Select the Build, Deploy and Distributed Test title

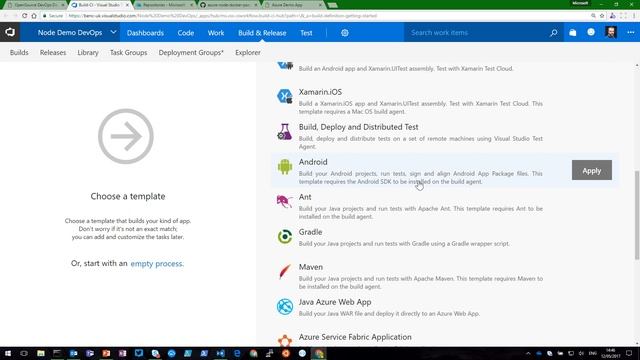click(358, 127)
